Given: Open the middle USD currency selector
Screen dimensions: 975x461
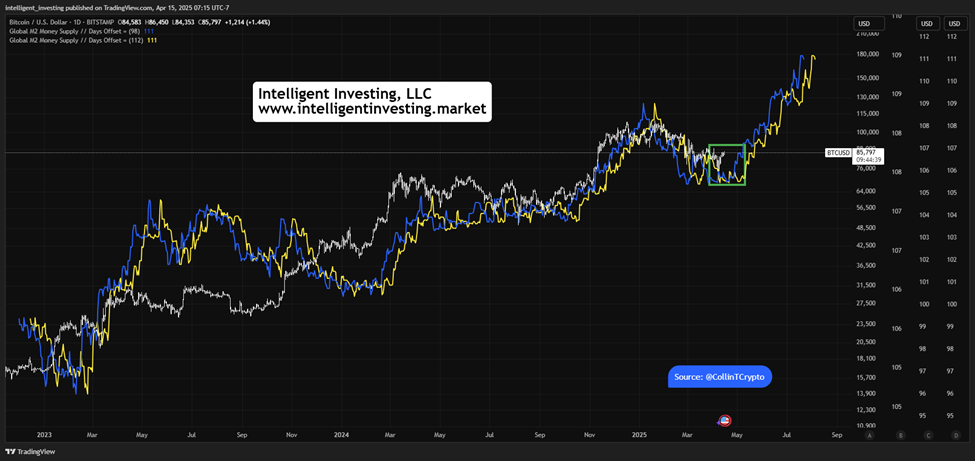Looking at the screenshot, I should [926, 24].
